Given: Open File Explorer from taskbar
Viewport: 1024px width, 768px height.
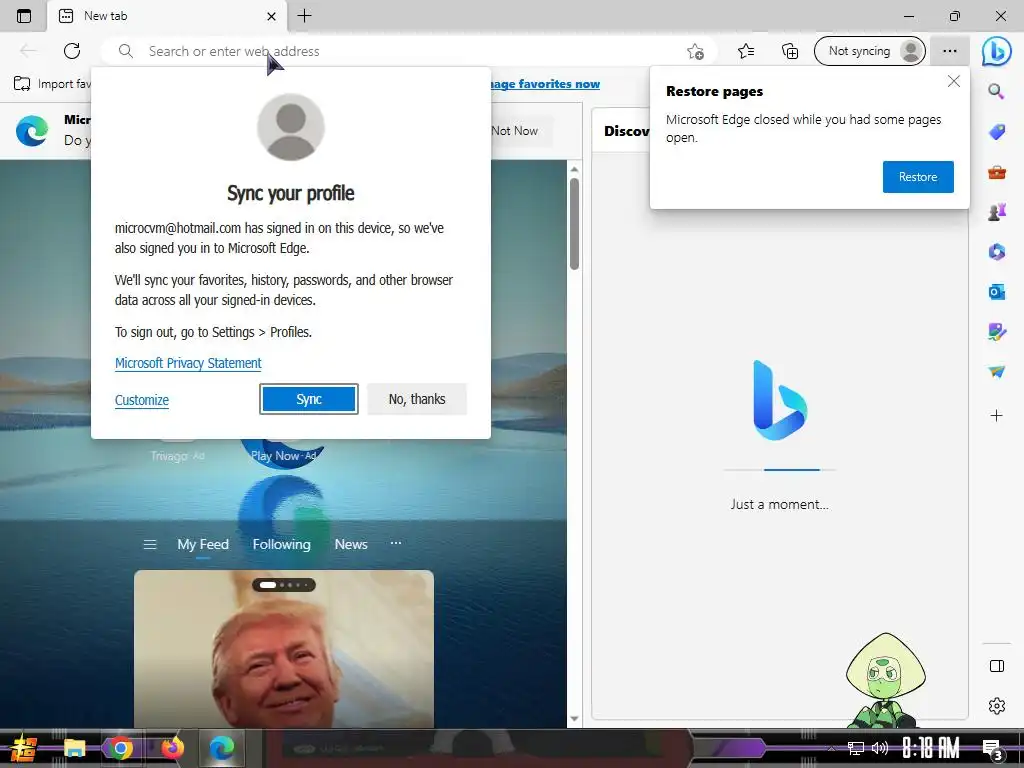Looking at the screenshot, I should tap(74, 748).
